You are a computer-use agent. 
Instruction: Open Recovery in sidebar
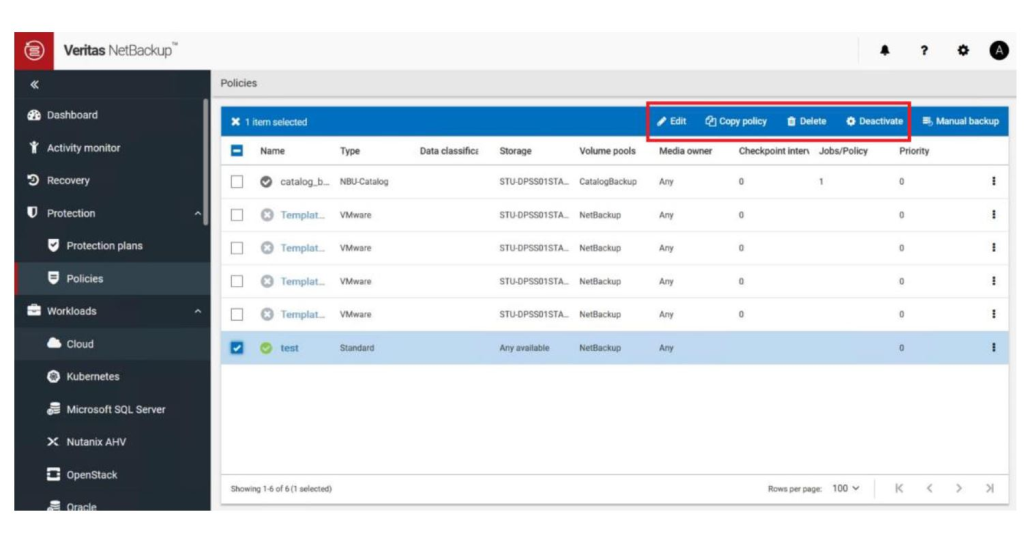coord(58,180)
